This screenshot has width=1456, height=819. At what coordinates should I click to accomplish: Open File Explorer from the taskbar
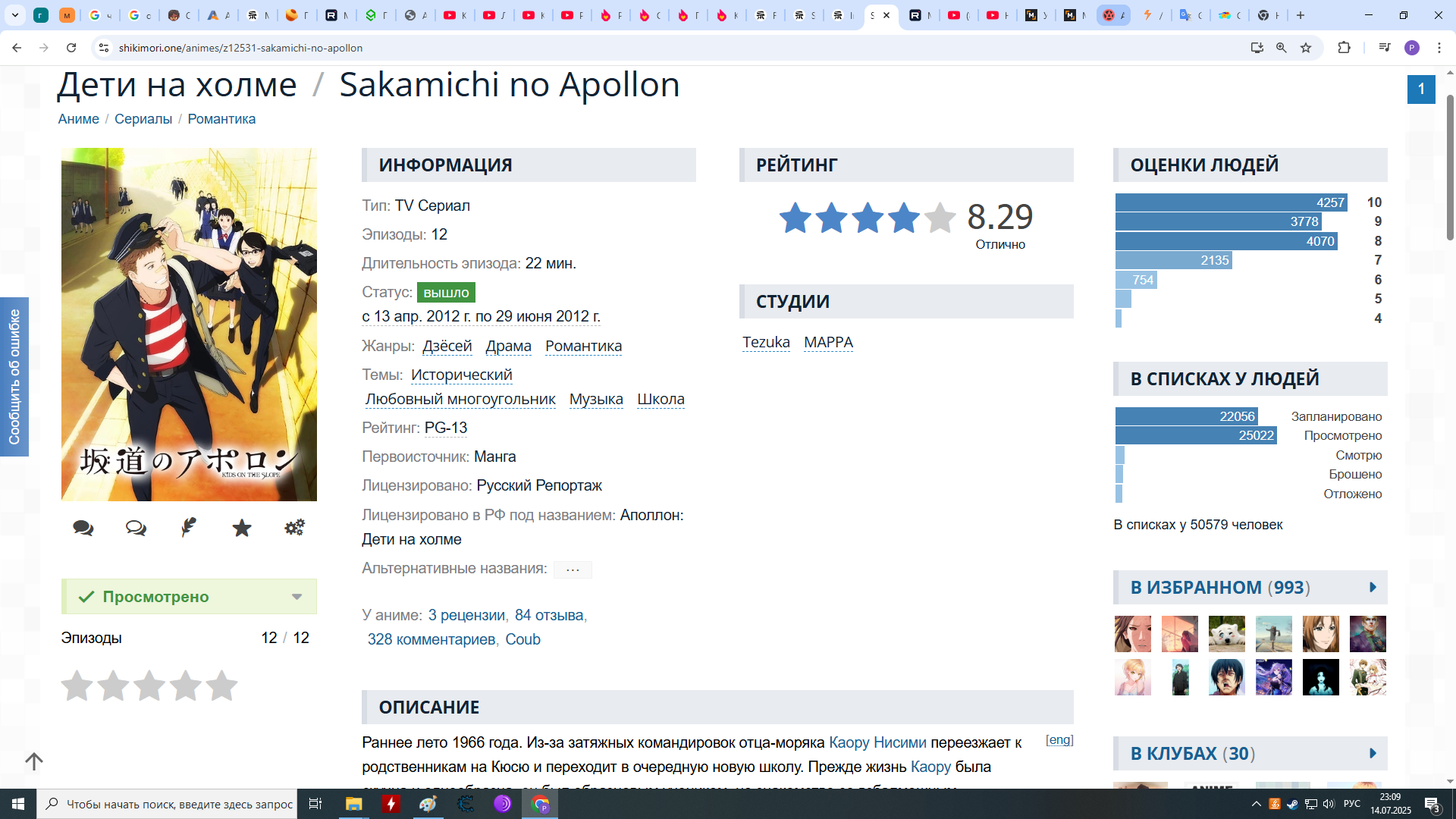(353, 804)
